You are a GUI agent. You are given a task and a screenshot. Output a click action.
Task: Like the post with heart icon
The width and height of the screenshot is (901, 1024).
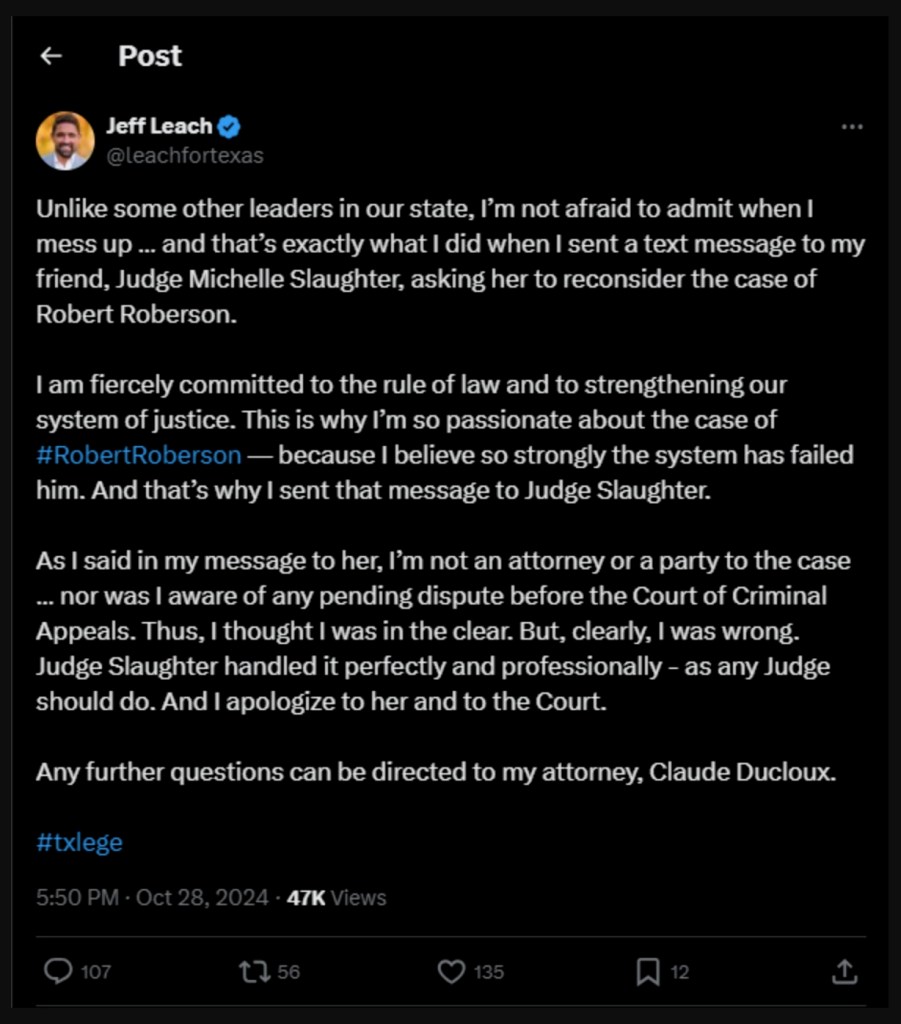pos(452,971)
